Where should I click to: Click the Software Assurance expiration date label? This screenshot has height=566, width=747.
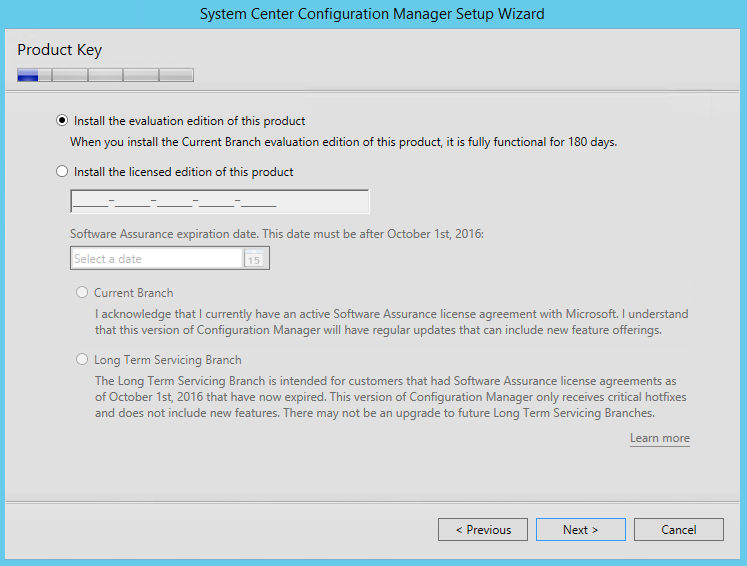tap(277, 234)
